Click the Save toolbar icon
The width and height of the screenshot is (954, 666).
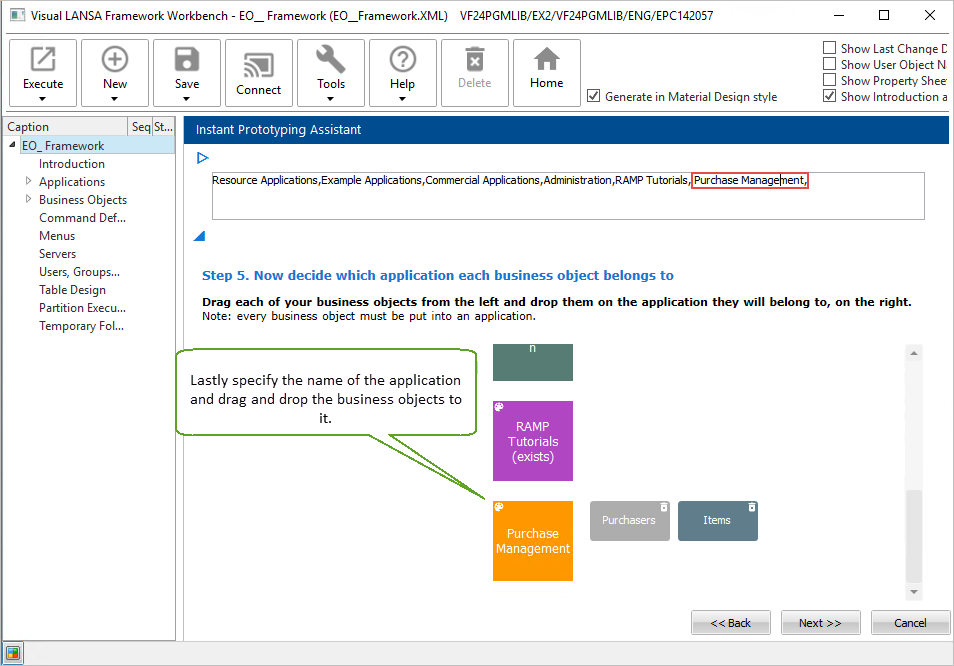(x=187, y=60)
